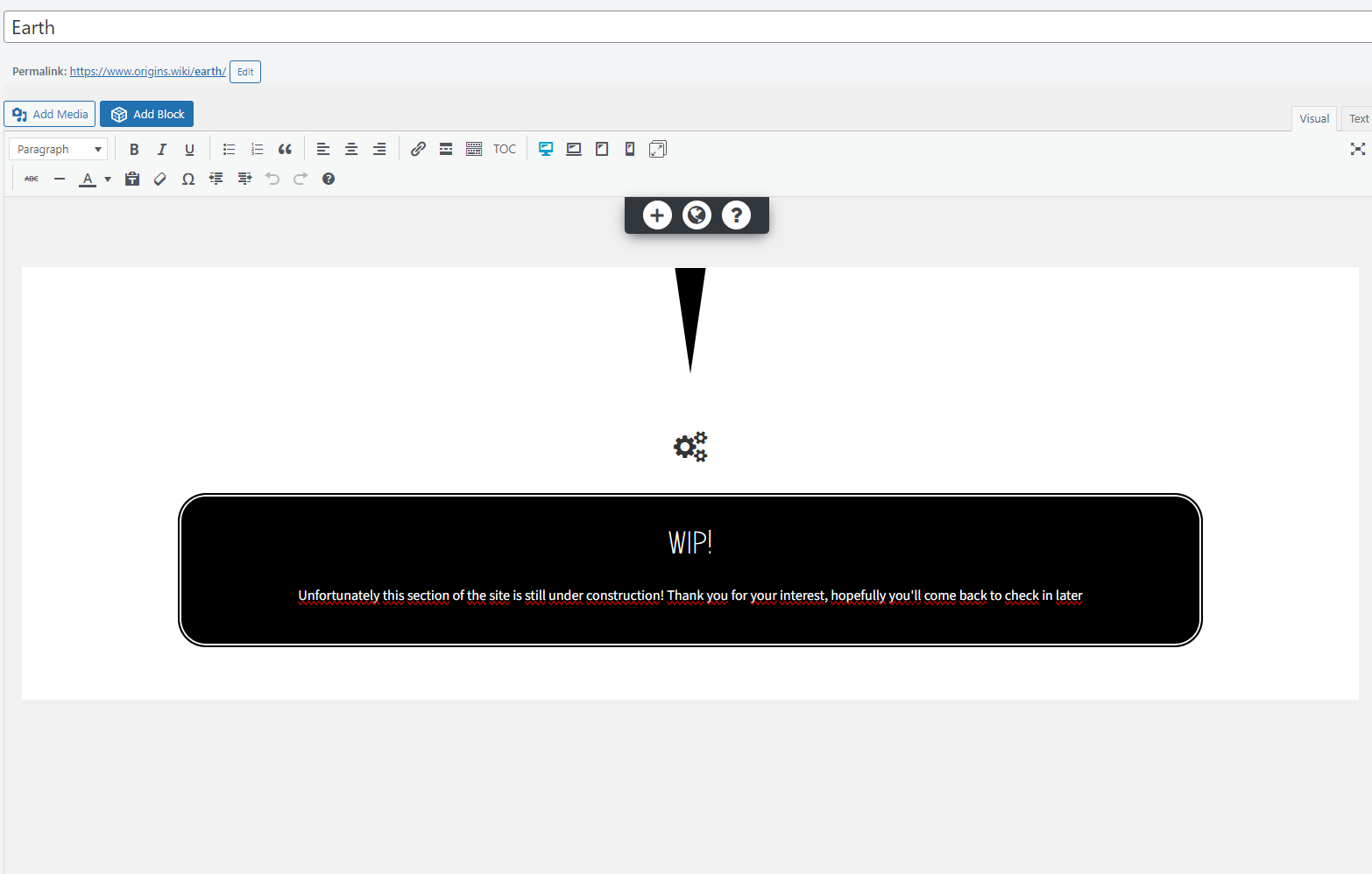Select the desktop preview icon
This screenshot has height=874, width=1372.
546,150
